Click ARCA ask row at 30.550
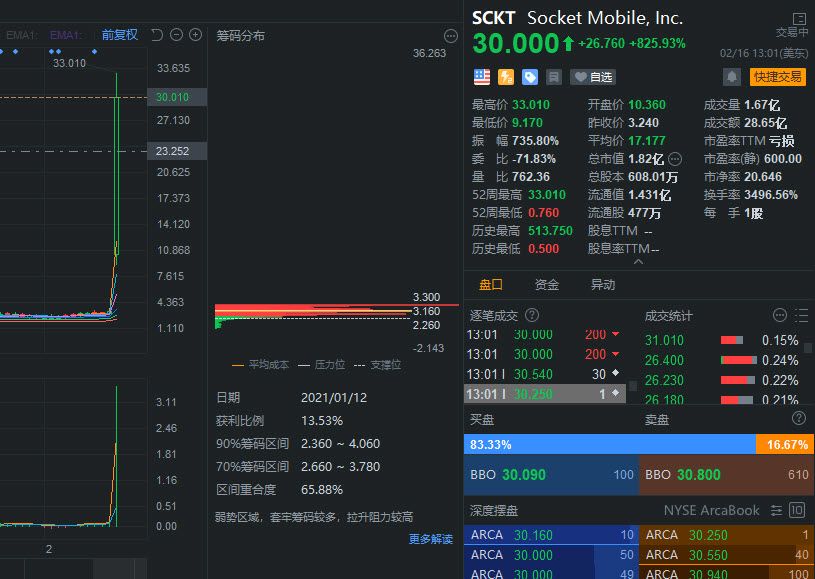The width and height of the screenshot is (815, 579). pyautogui.click(x=727, y=555)
